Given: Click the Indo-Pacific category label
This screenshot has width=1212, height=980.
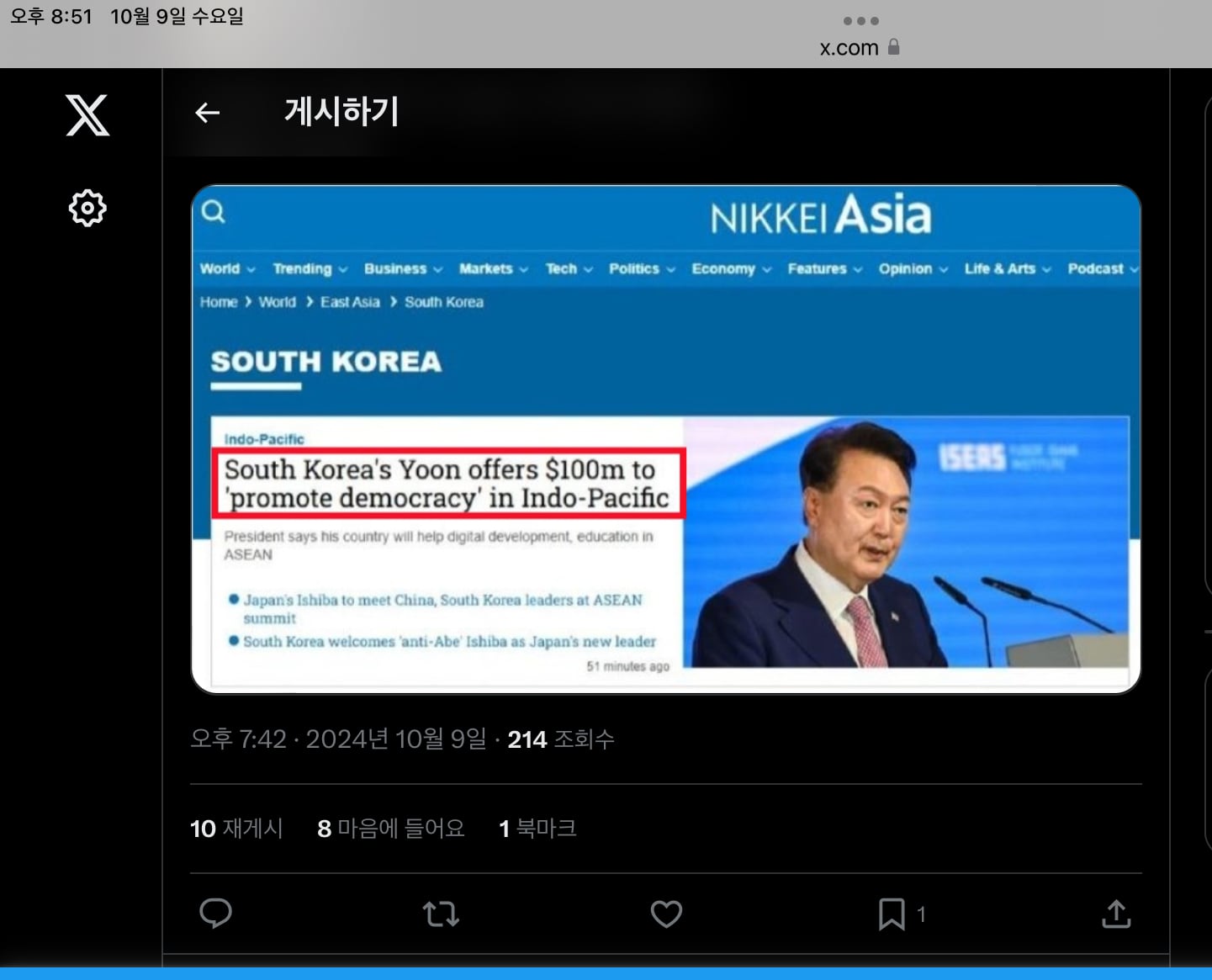Looking at the screenshot, I should coord(264,439).
